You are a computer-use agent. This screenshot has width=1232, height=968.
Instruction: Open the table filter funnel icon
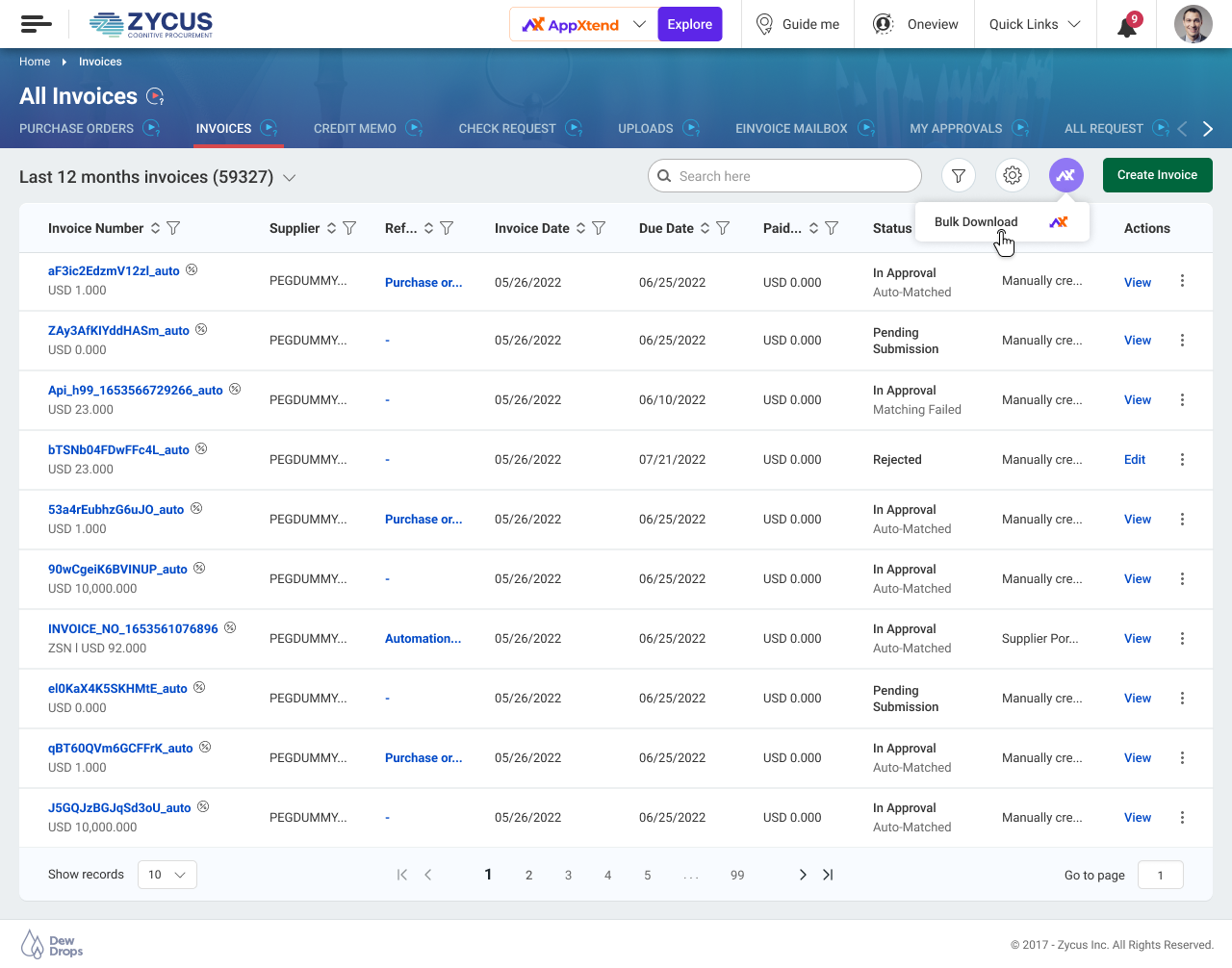959,176
